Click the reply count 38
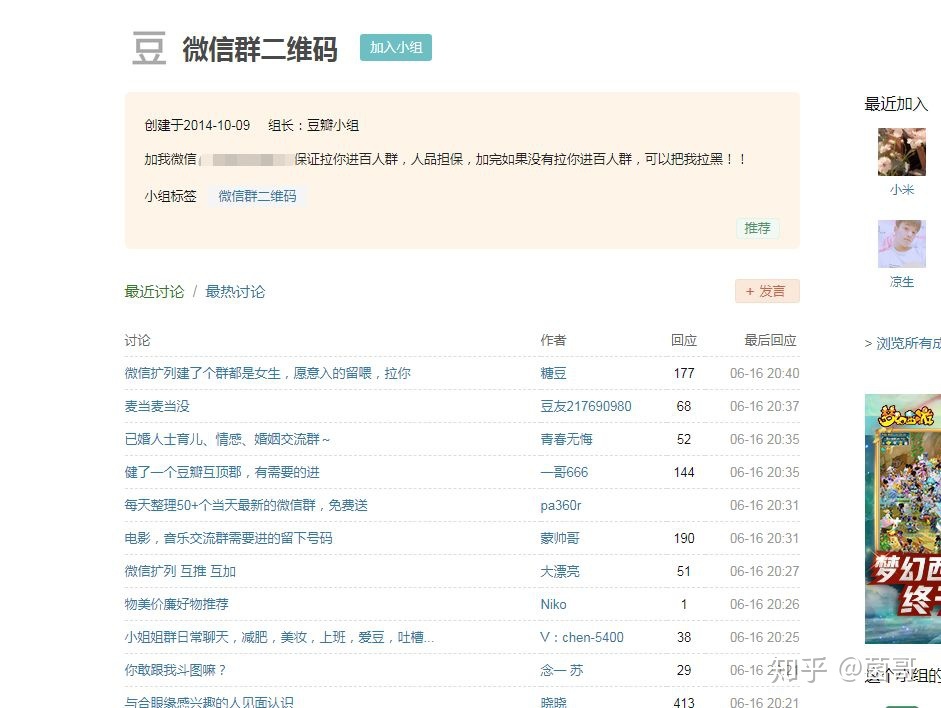 (684, 637)
